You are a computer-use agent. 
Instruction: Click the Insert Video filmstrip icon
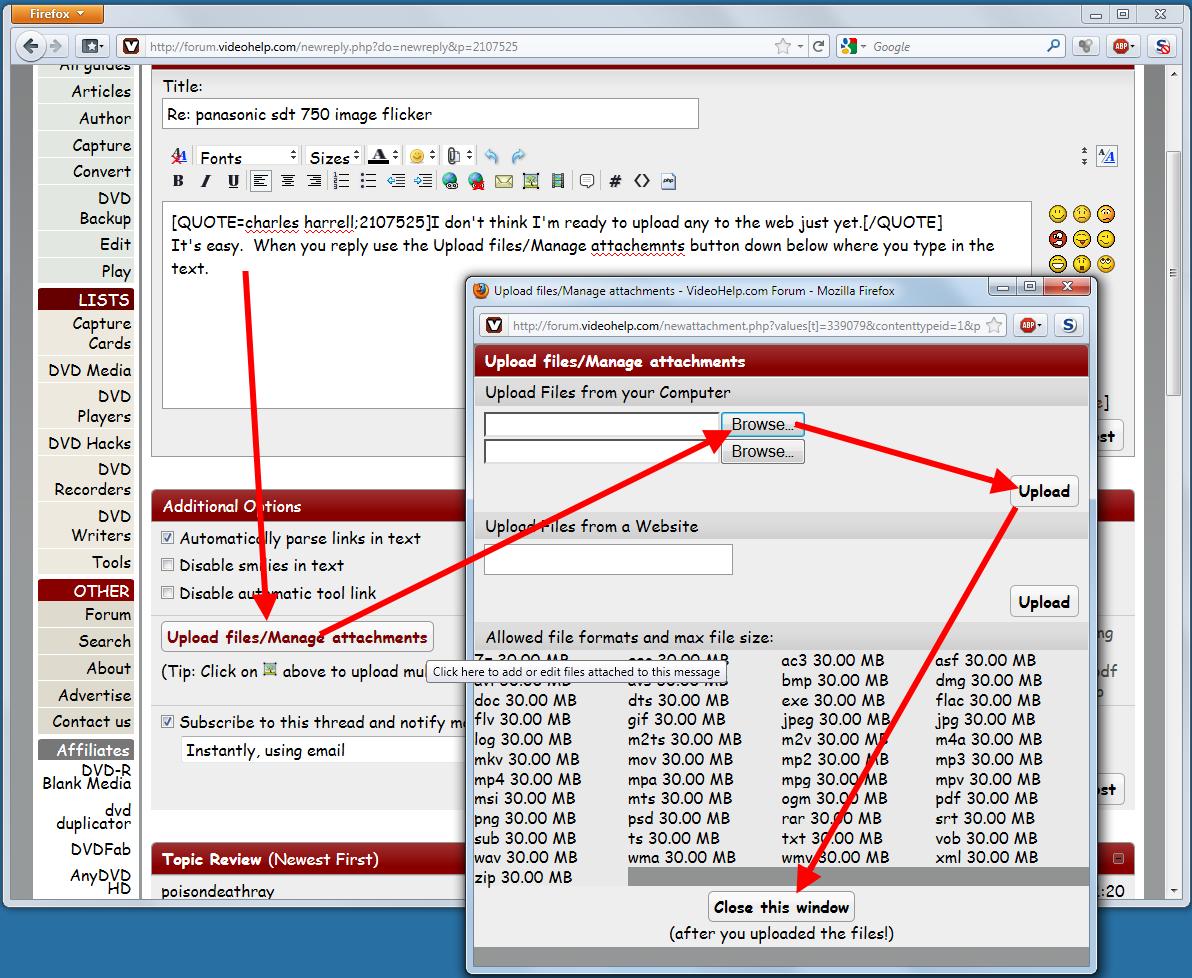pyautogui.click(x=558, y=181)
